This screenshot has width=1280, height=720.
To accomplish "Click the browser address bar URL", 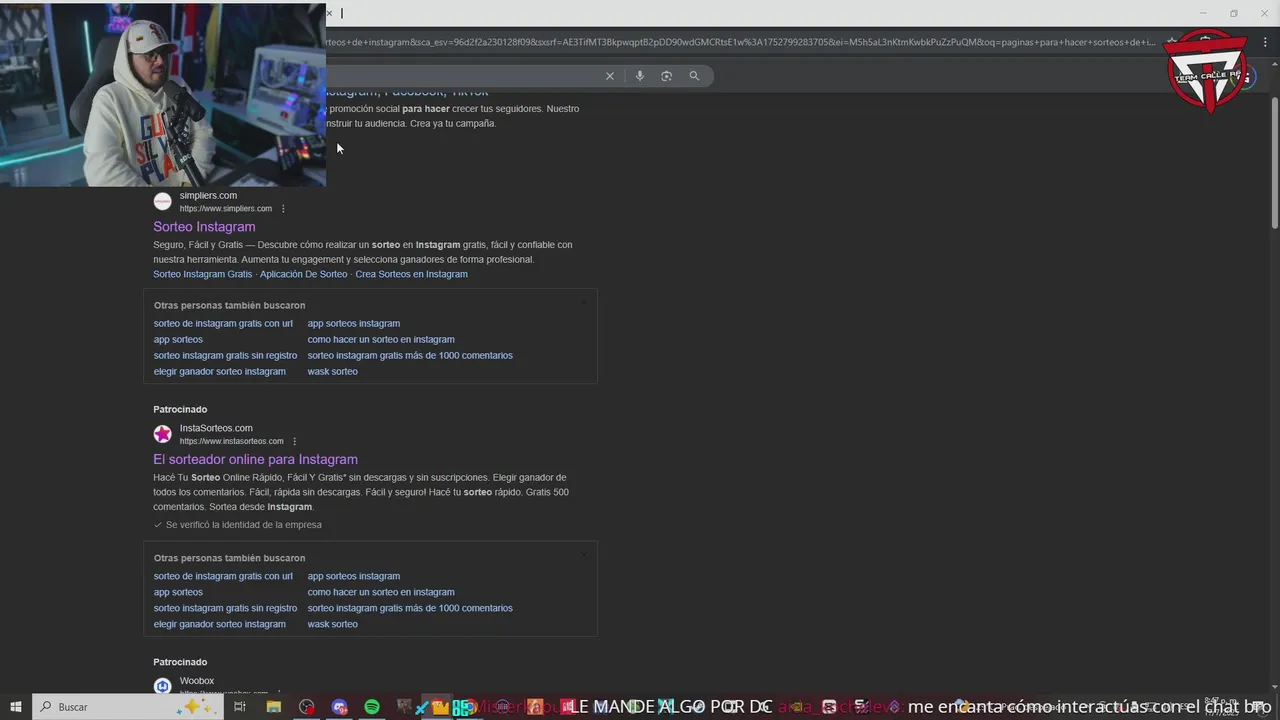I will 740,42.
